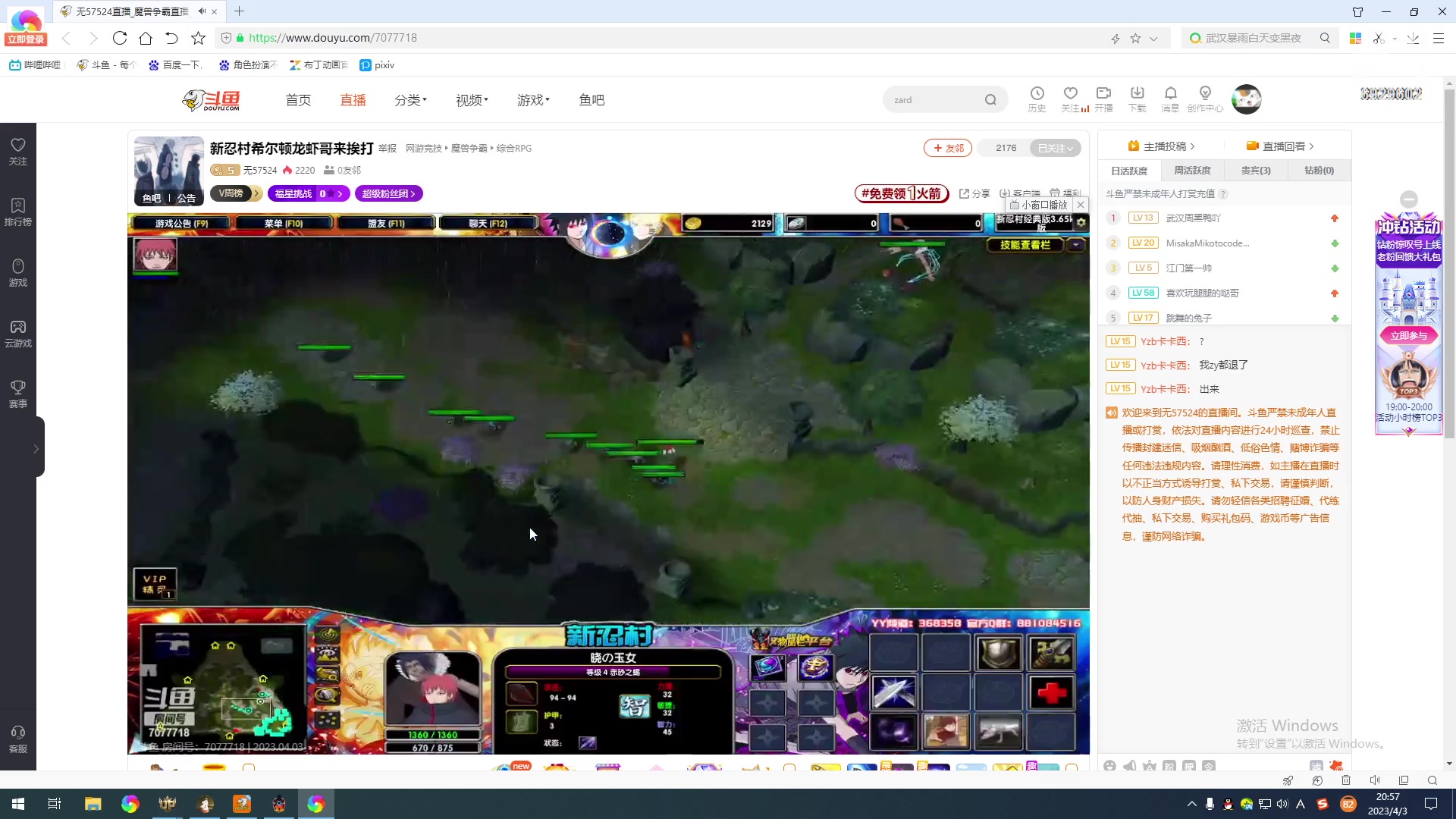The width and height of the screenshot is (1456, 819).
Task: Enable mini window playback 小窗口播放
Action: click(1039, 205)
